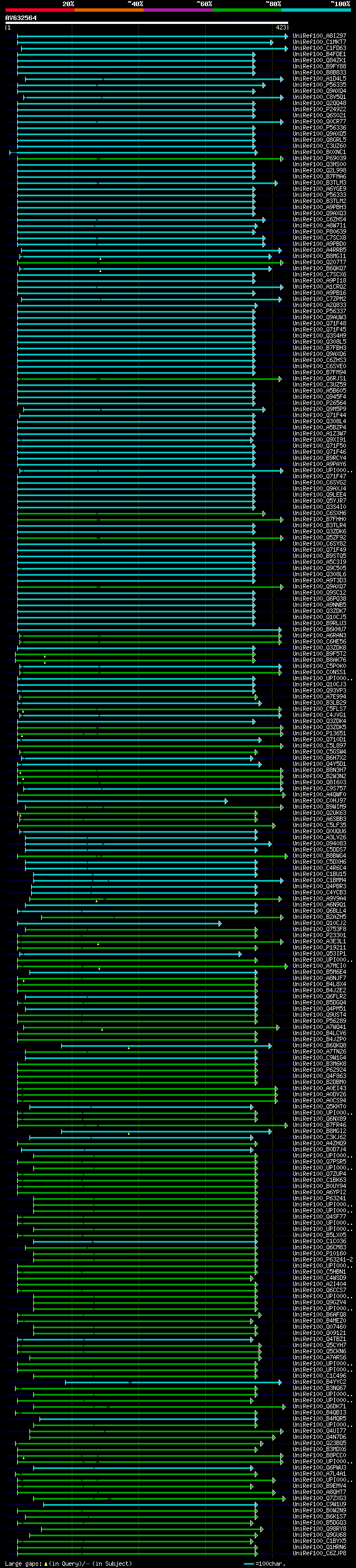Click hit label UniRef100_B6H7X2

pyautogui.click(x=319, y=759)
